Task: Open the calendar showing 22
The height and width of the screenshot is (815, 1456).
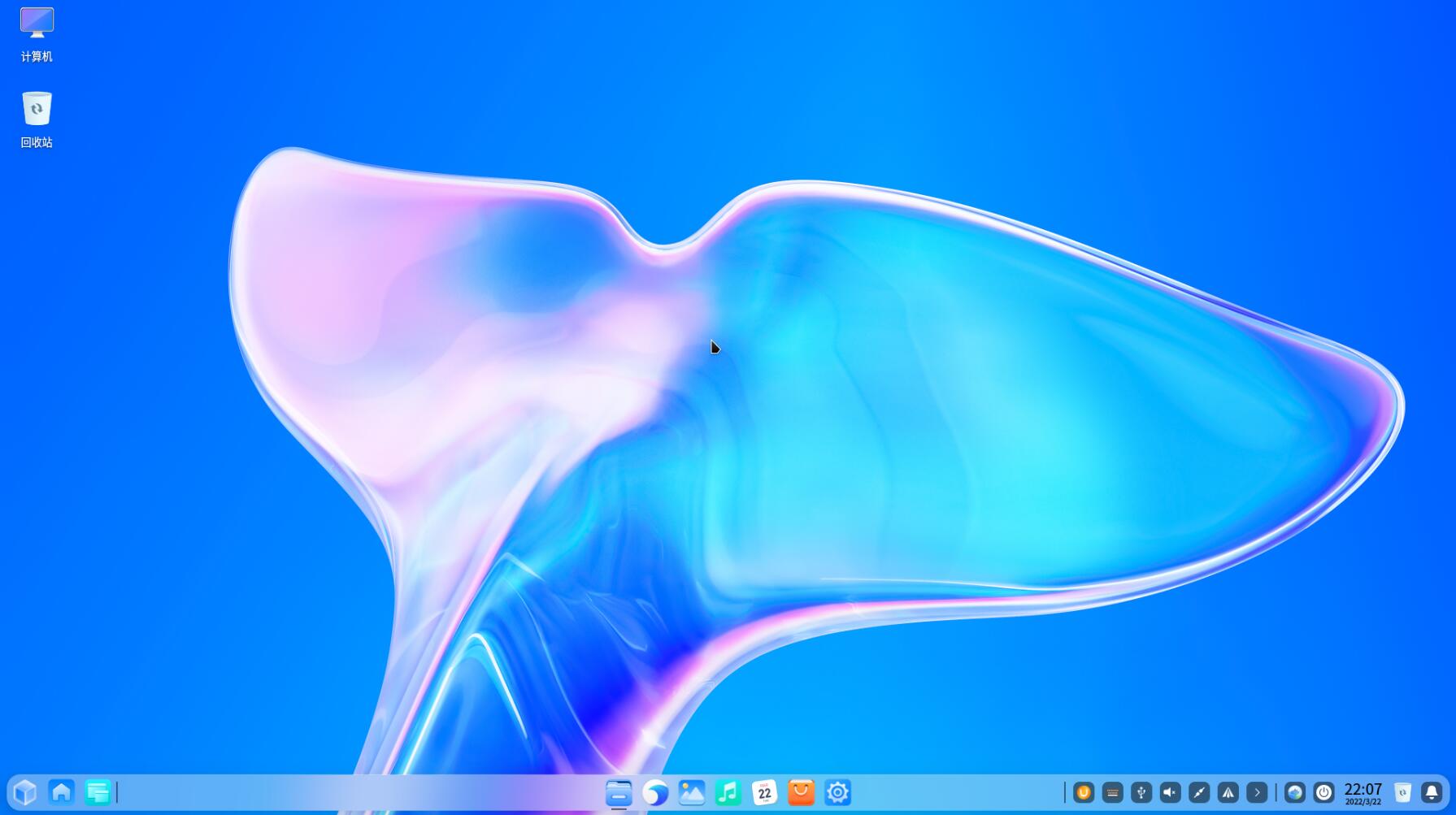Action: pos(764,792)
